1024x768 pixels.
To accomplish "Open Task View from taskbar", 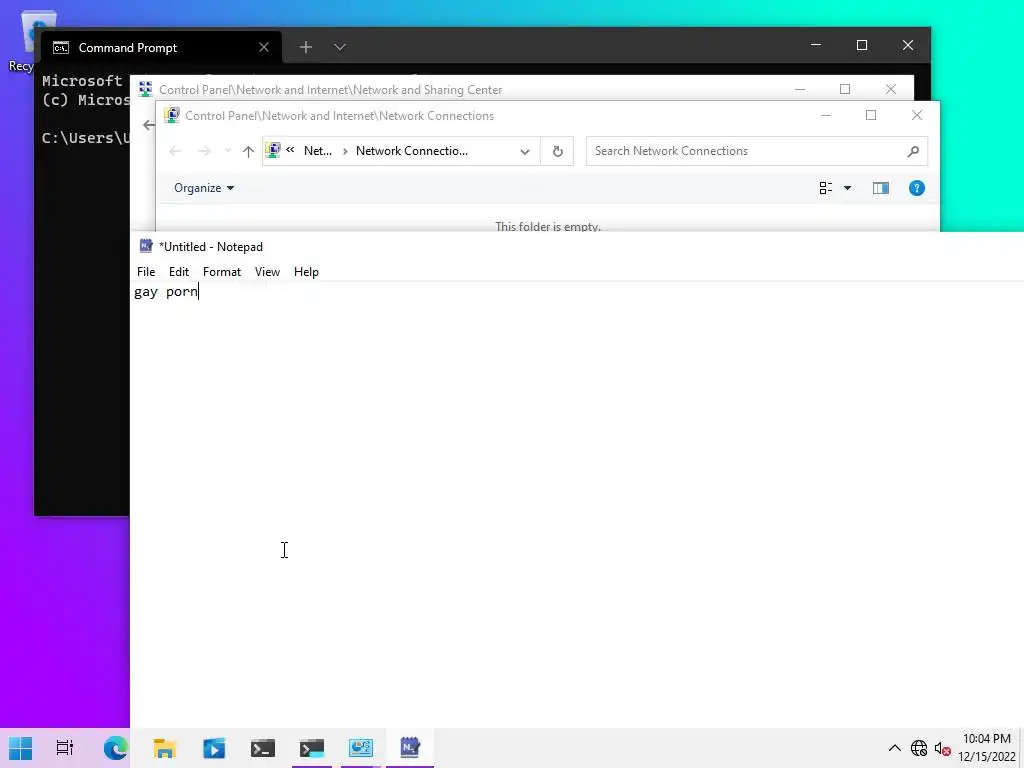I will click(x=64, y=748).
